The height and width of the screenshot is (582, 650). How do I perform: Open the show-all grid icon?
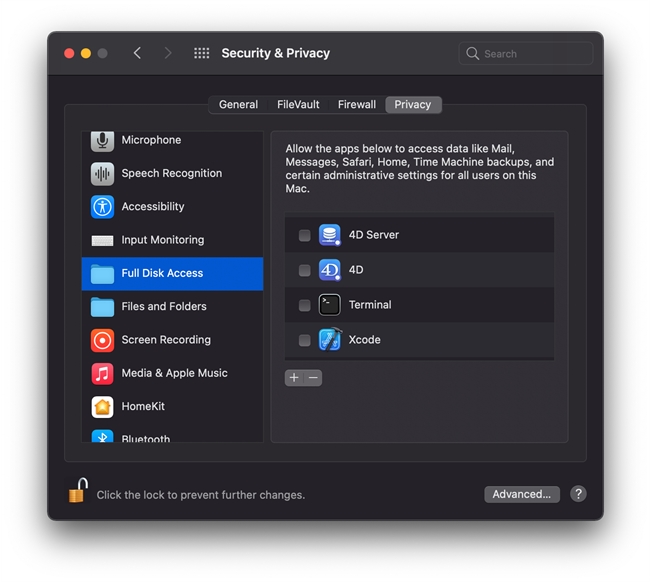pos(201,53)
